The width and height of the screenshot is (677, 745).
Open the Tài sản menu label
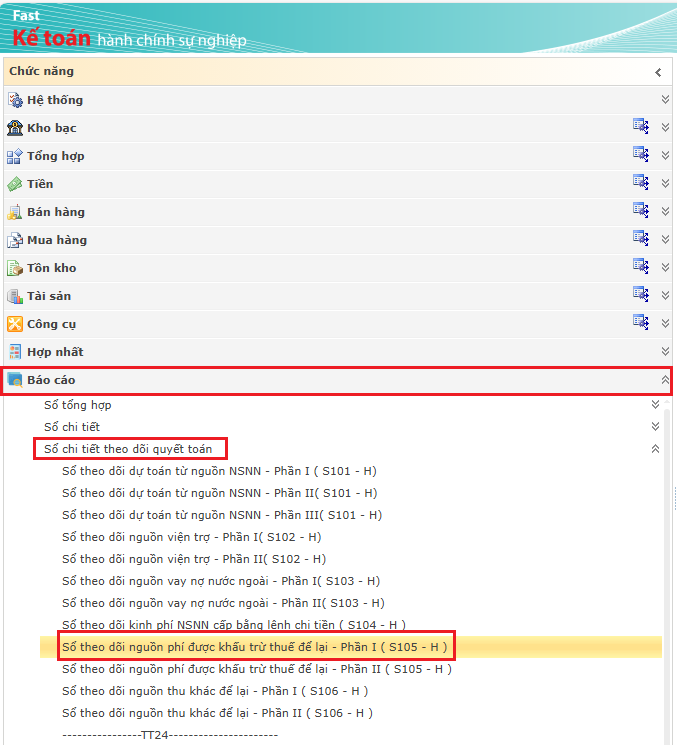49,296
